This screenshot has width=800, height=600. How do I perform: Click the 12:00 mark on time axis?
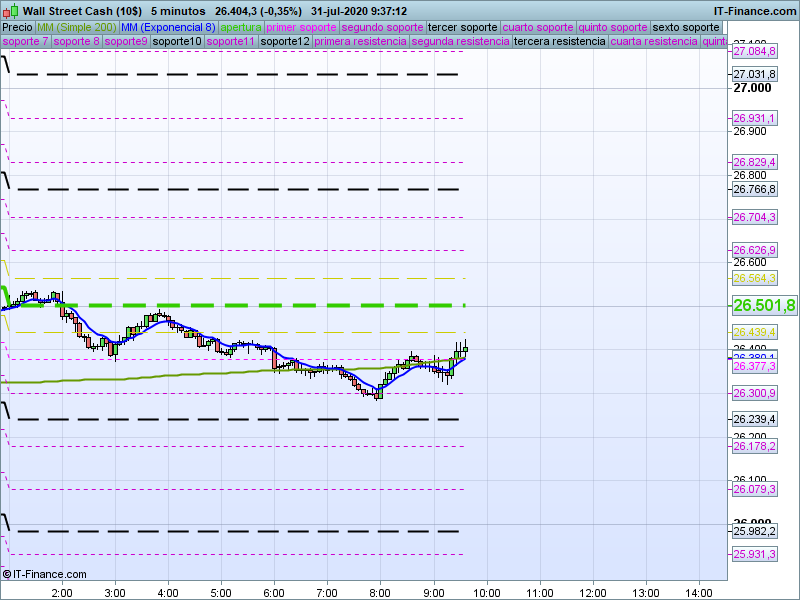click(x=592, y=592)
